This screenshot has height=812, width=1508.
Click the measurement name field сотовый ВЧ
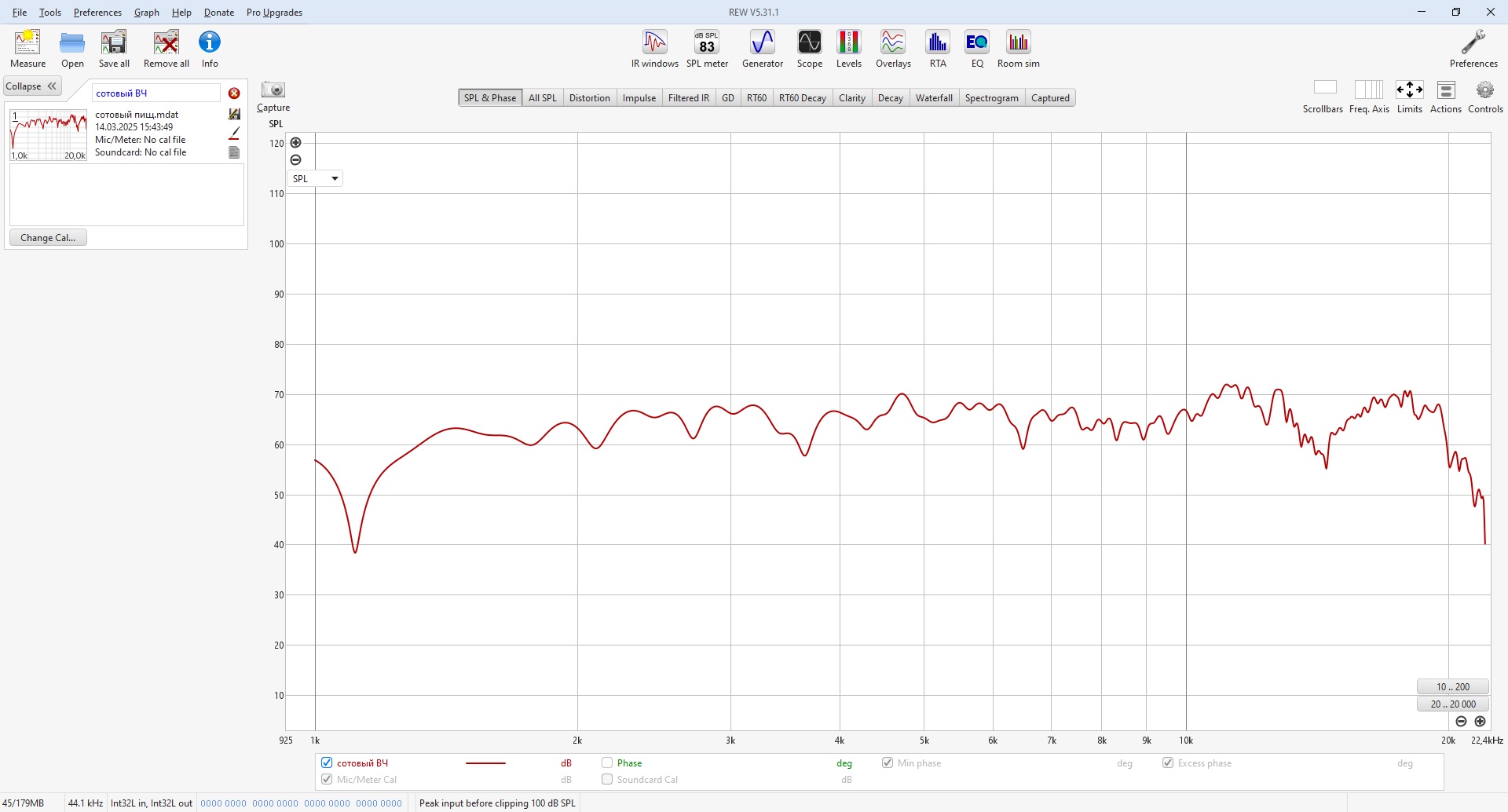click(156, 93)
